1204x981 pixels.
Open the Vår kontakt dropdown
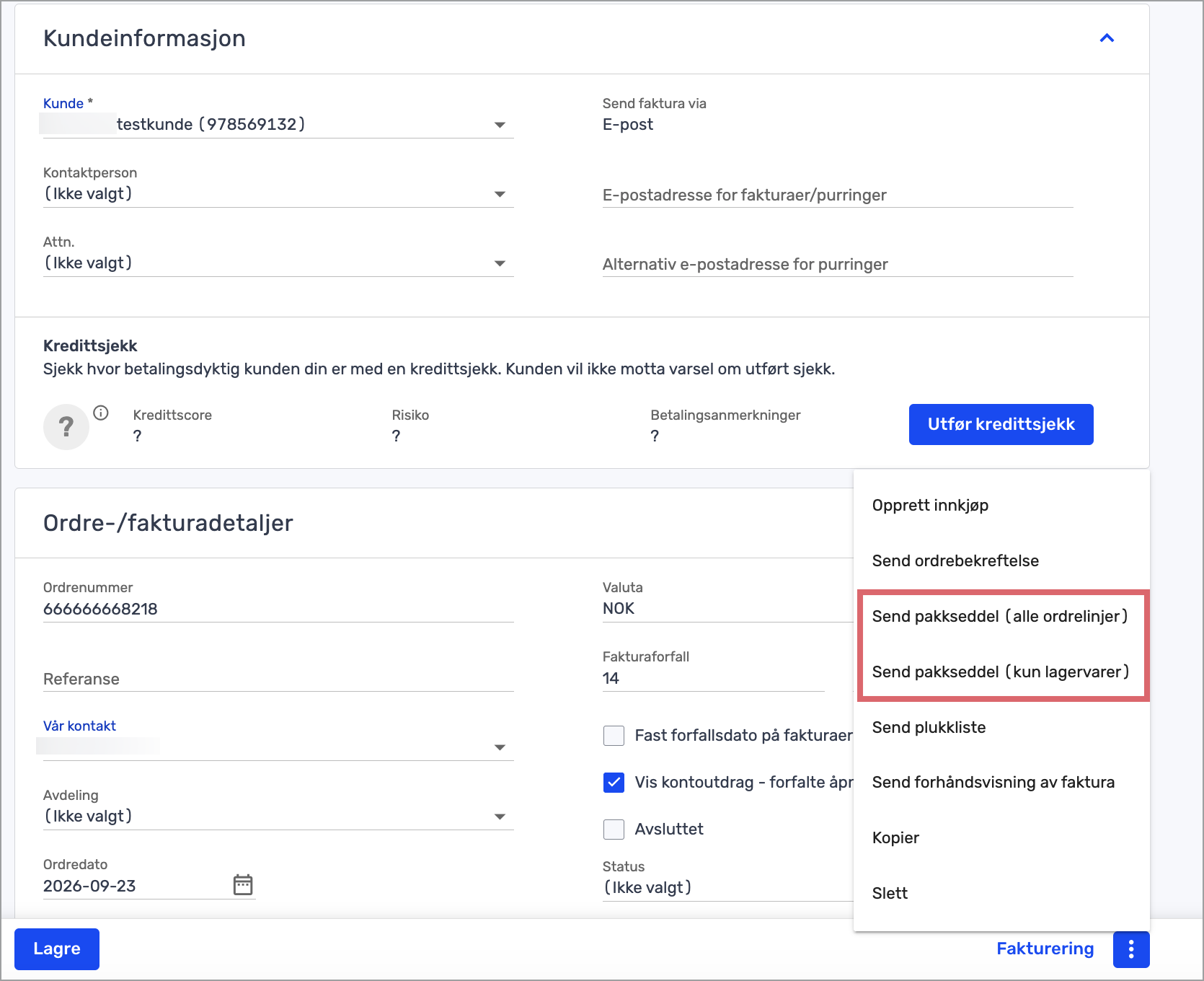(x=278, y=747)
